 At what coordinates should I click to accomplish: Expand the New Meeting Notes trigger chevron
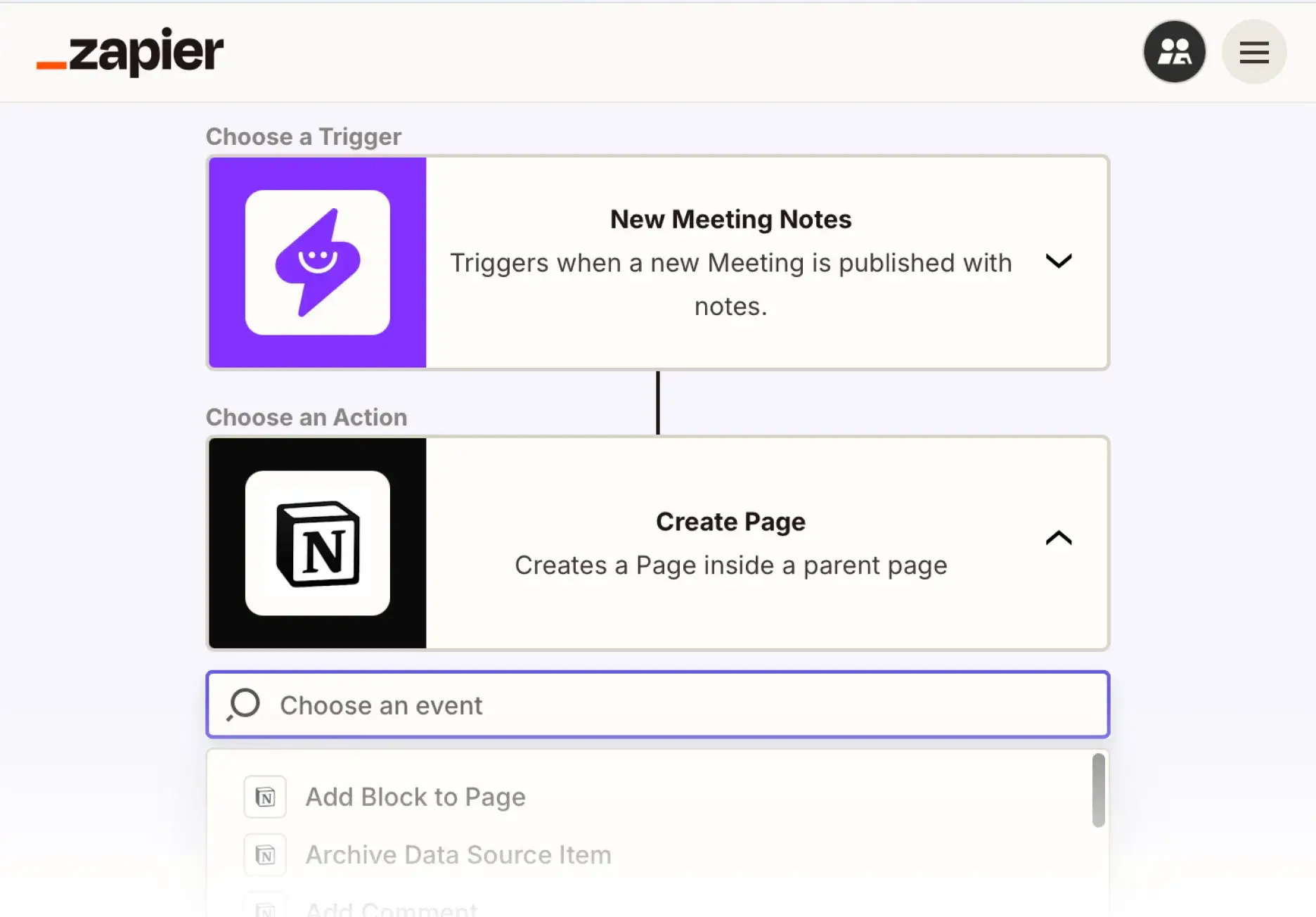1058,261
